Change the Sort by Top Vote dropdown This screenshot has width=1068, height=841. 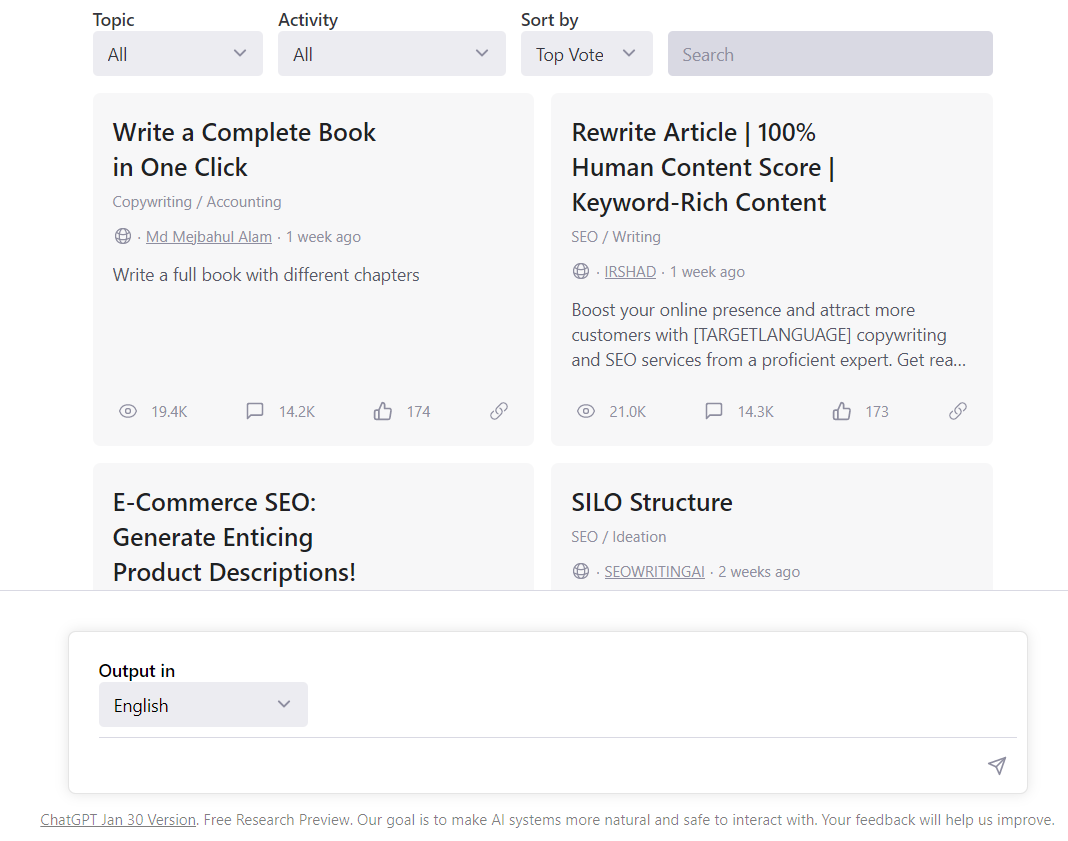[x=586, y=54]
